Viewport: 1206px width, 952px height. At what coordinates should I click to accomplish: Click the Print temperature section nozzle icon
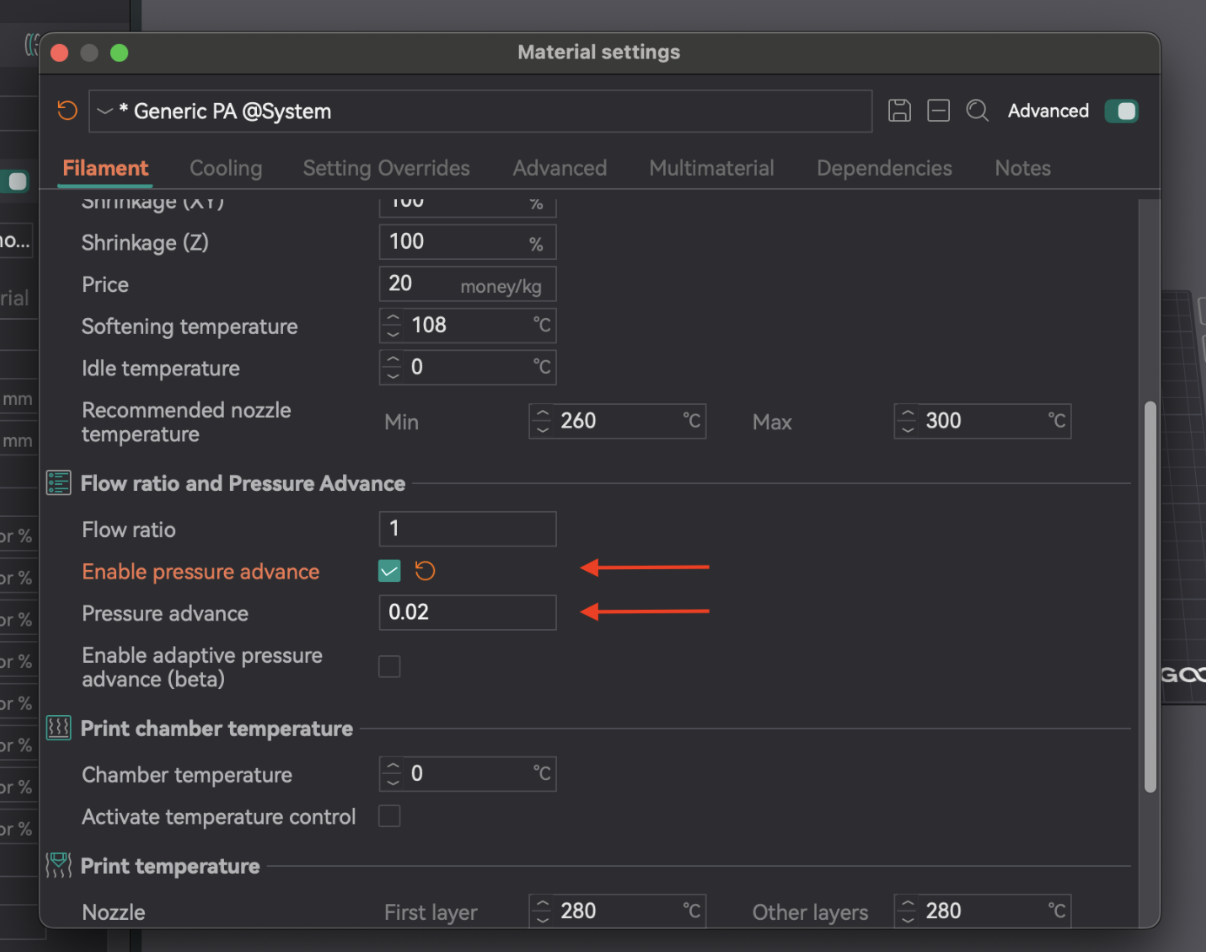coord(59,866)
